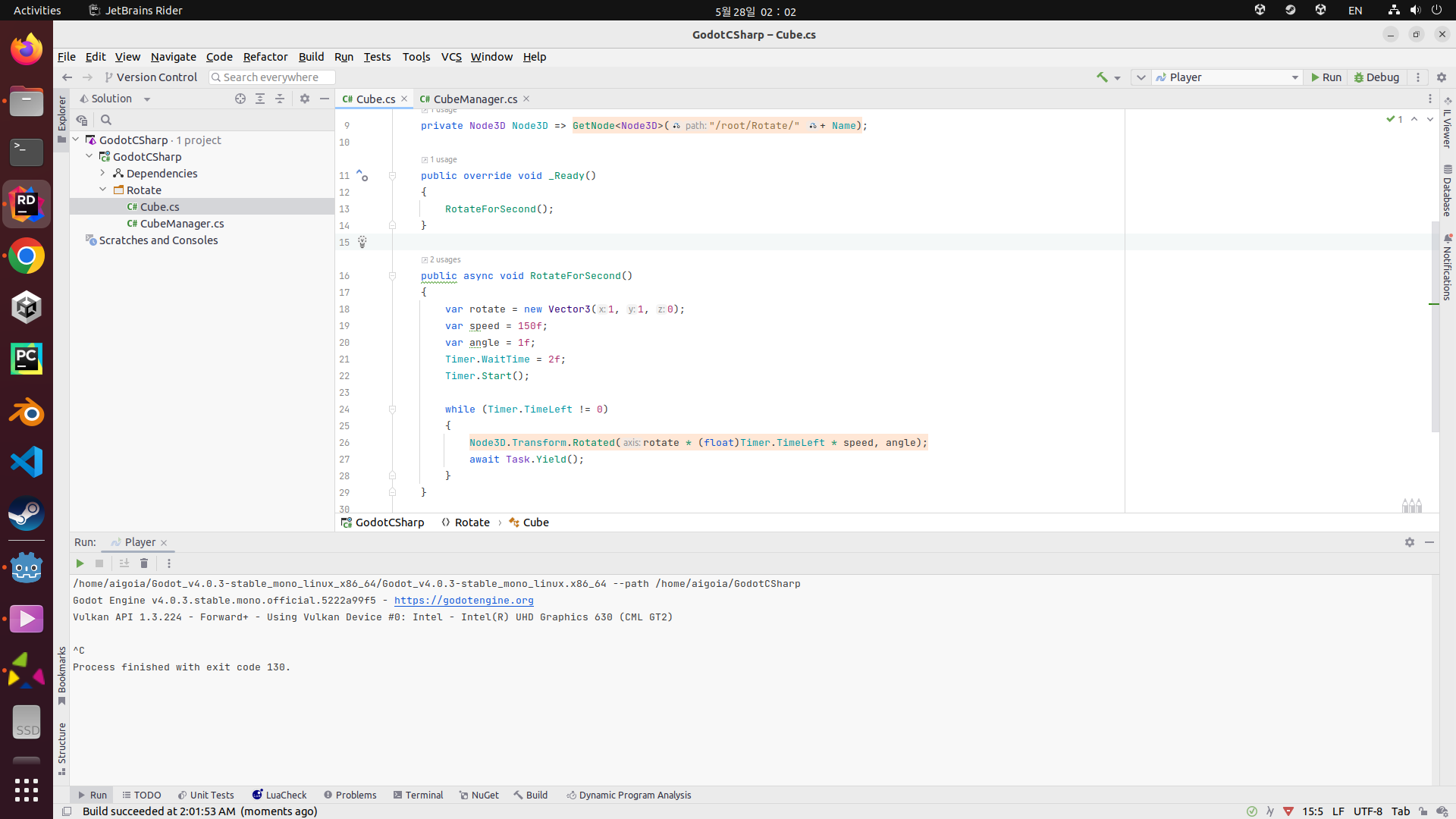
Task: Hide the Run tool window
Action: [x=1429, y=542]
